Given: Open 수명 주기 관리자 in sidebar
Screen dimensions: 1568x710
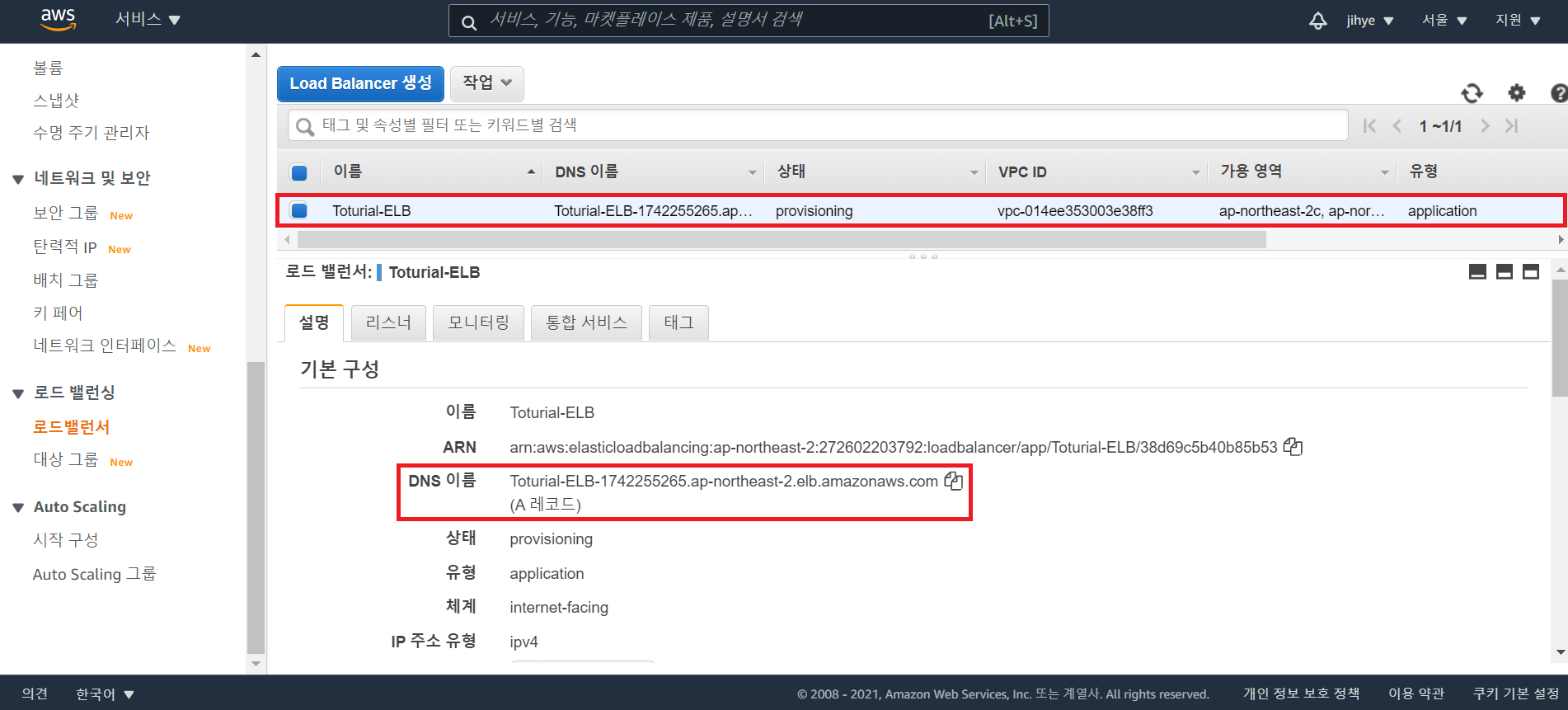Looking at the screenshot, I should point(91,133).
